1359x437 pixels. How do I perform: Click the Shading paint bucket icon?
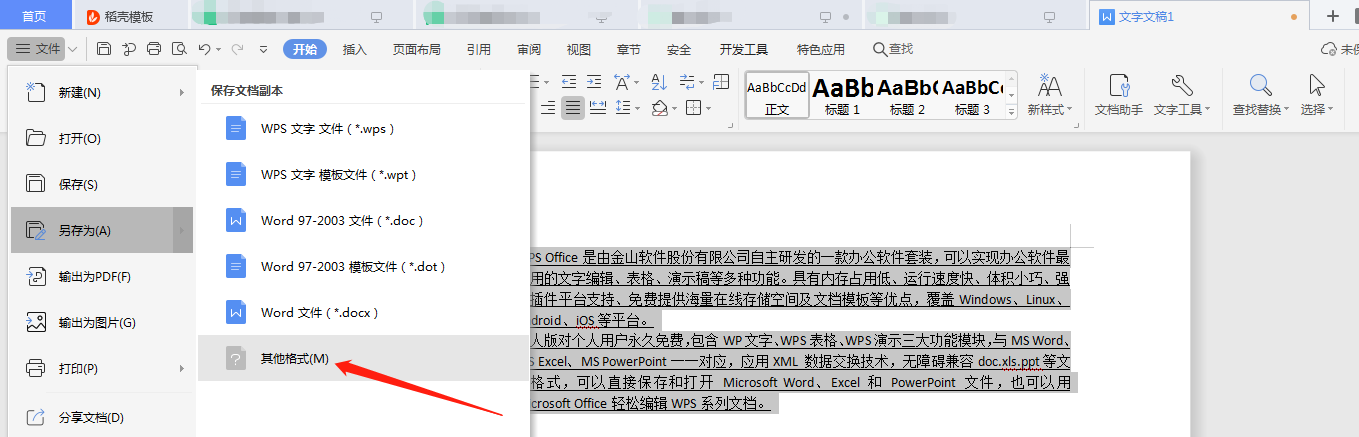[660, 108]
